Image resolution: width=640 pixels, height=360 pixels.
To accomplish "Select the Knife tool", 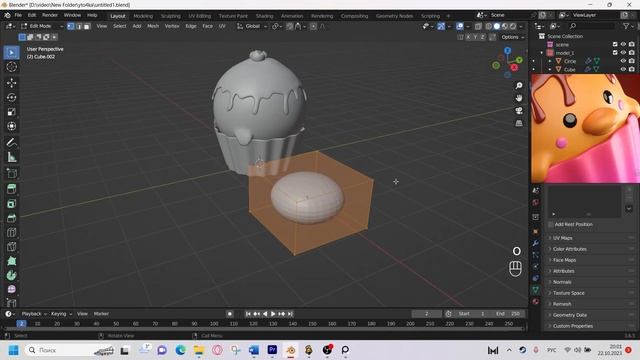I will (11, 247).
